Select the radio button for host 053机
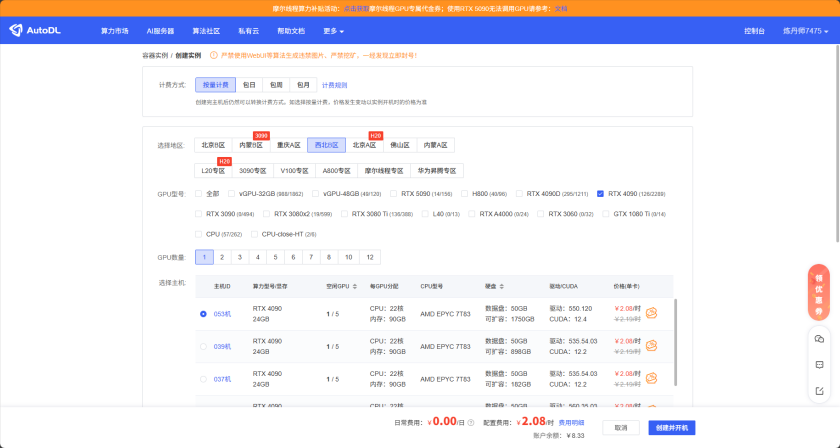This screenshot has height=448, width=840. click(x=203, y=314)
